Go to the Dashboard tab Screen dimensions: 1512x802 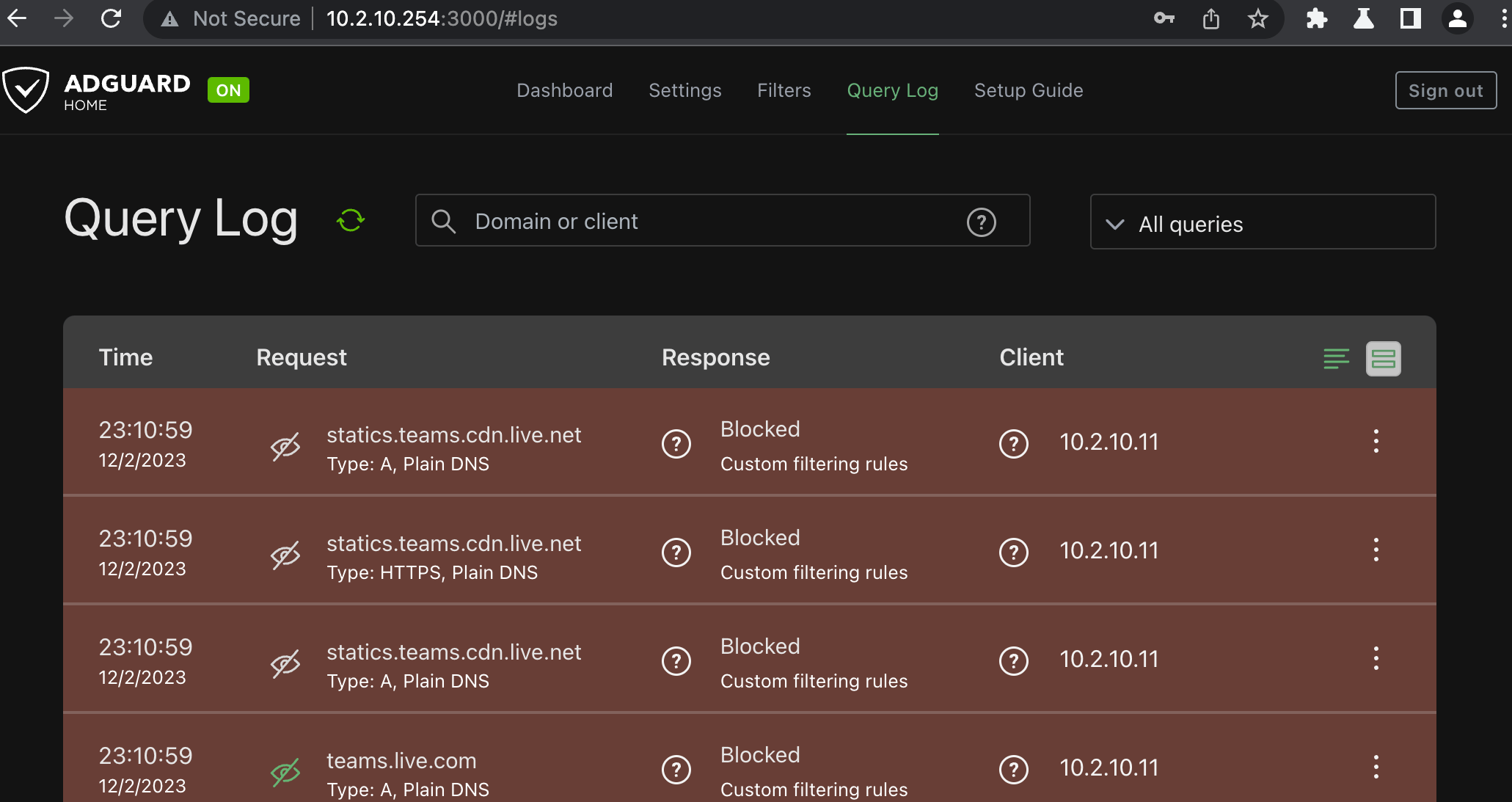pyautogui.click(x=564, y=90)
